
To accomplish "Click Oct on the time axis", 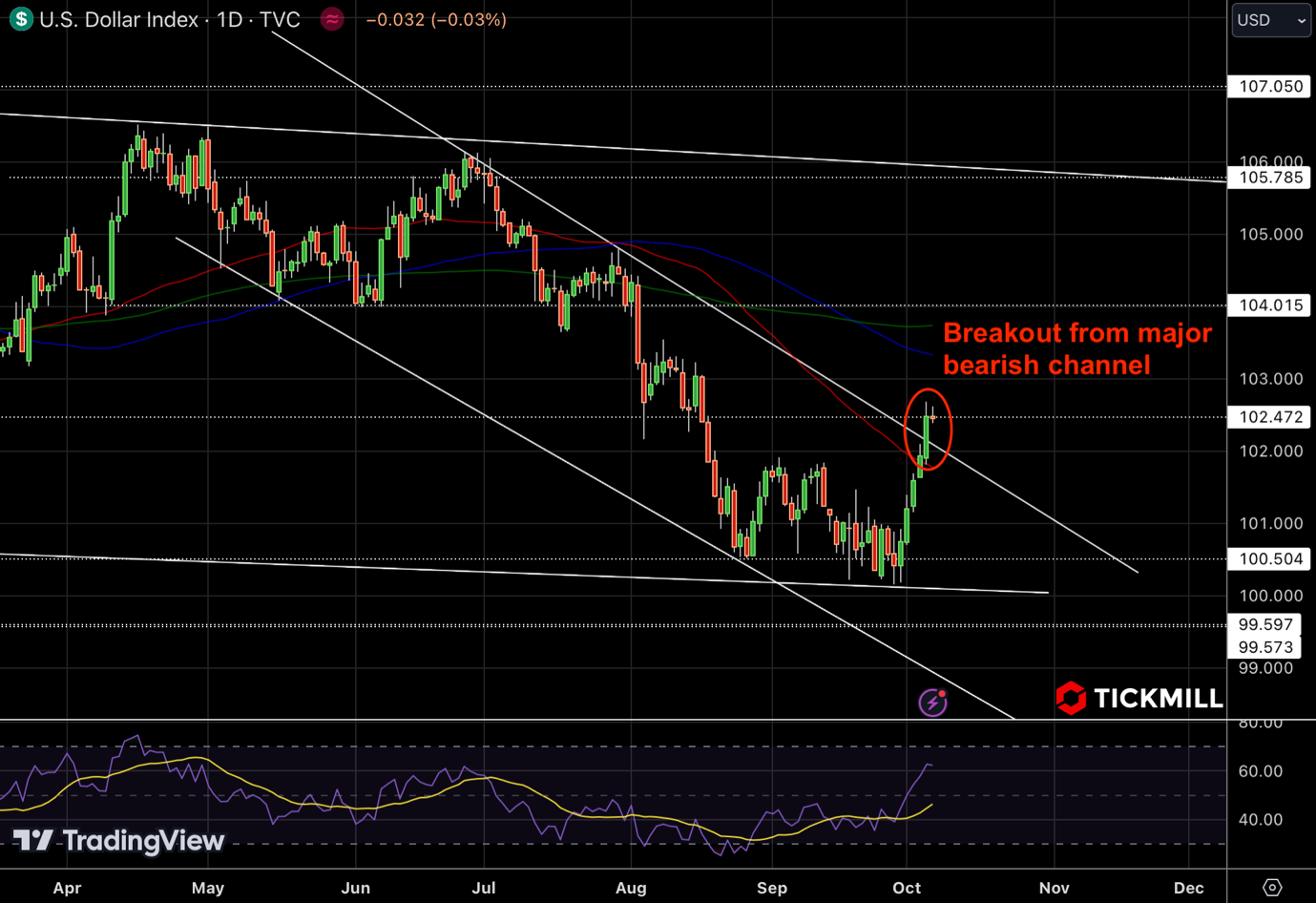I will 907,889.
